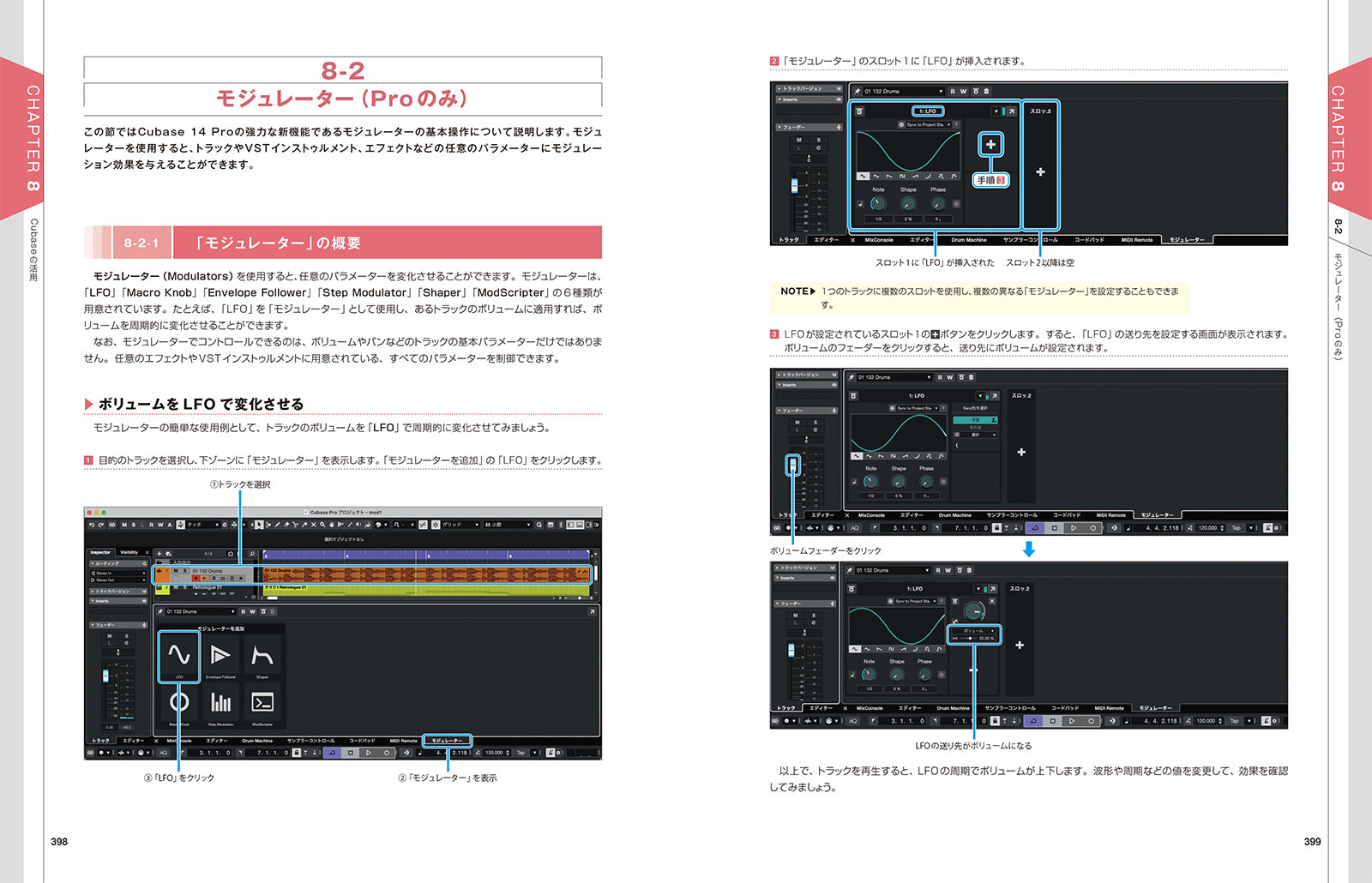Image resolution: width=1372 pixels, height=883 pixels.
Task: Enable record on the 01 132 Drums track
Action: [196, 579]
